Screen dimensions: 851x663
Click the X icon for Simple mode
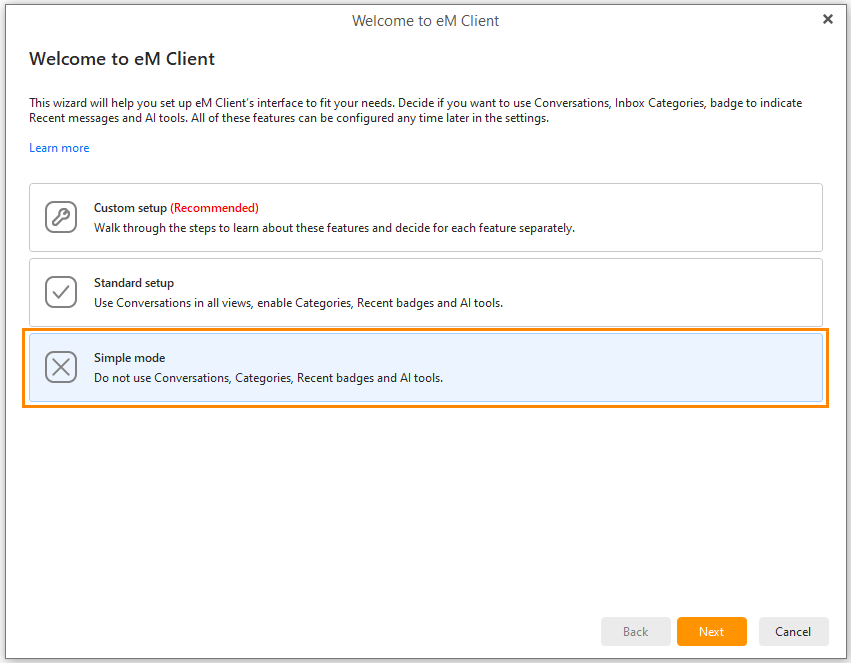click(x=61, y=367)
